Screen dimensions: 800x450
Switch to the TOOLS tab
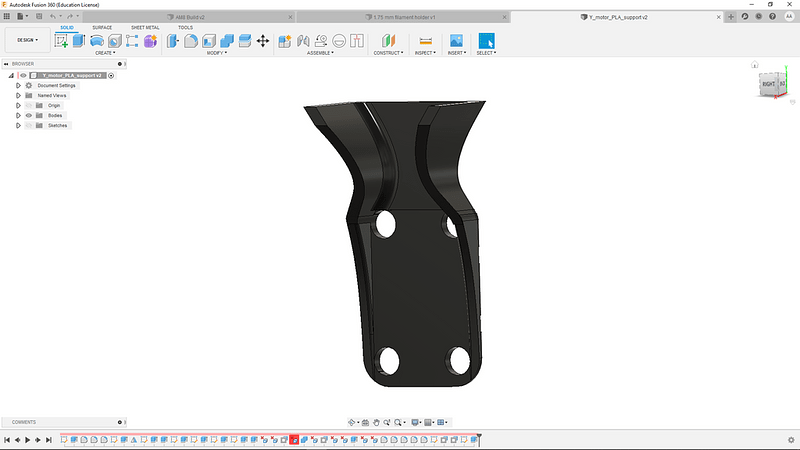point(185,28)
